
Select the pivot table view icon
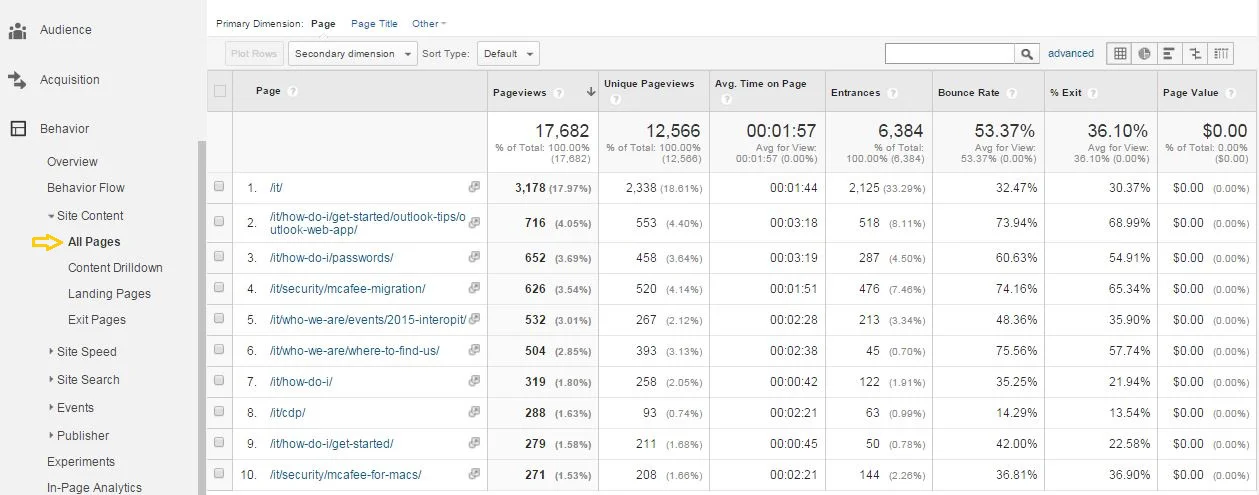(1221, 54)
